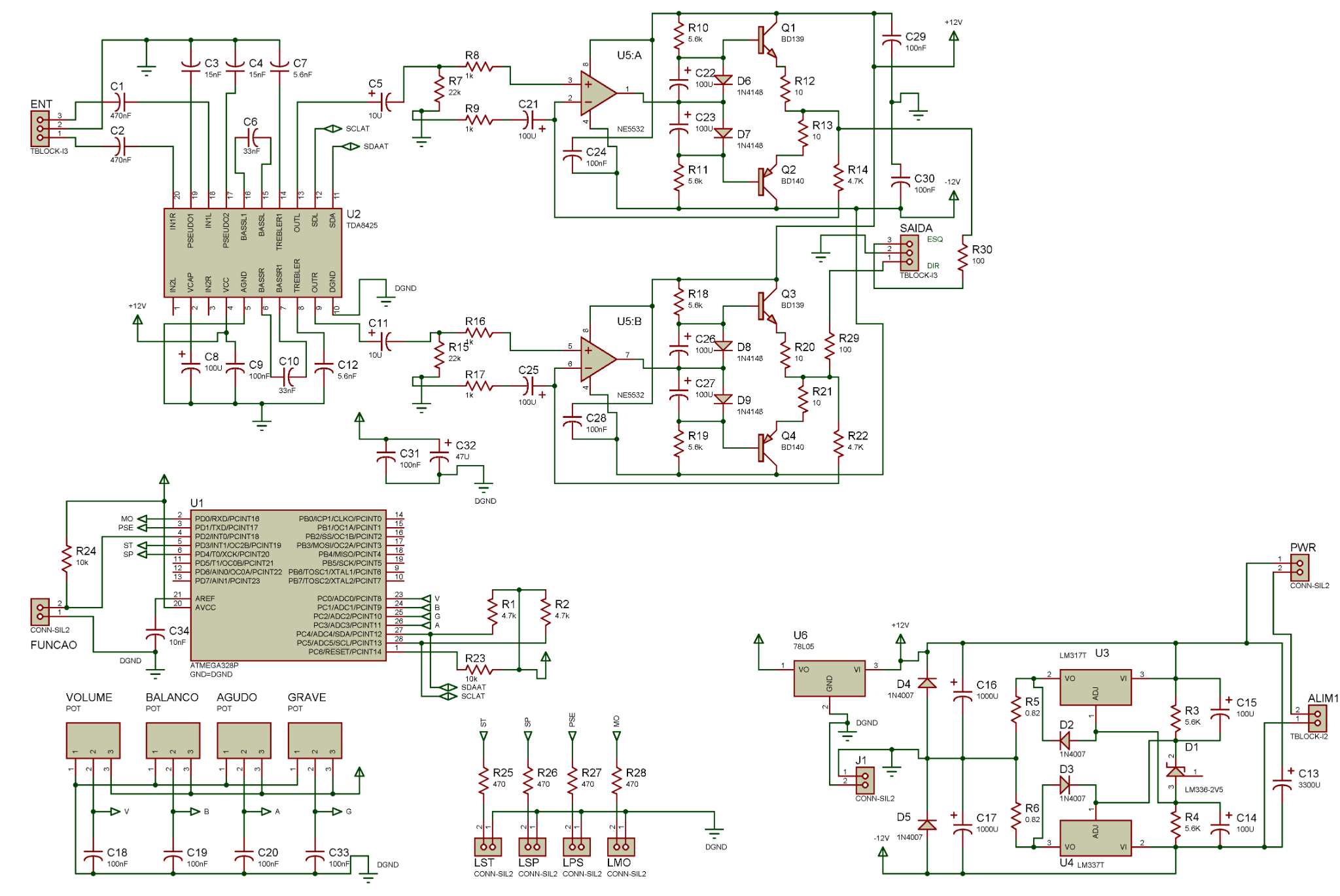Select diode D2 1N4007 symbol
This screenshot has height=896, width=1340.
pyautogui.click(x=1065, y=740)
